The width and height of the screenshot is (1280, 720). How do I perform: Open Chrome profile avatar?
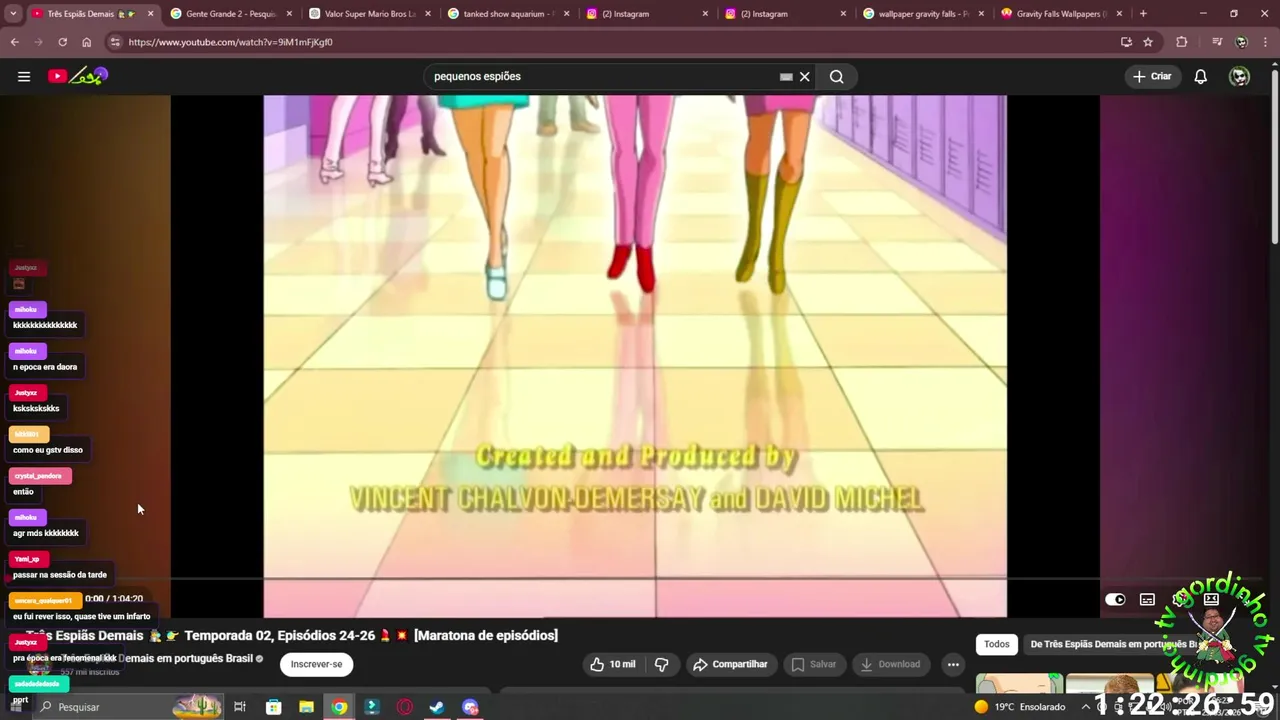coord(1241,42)
